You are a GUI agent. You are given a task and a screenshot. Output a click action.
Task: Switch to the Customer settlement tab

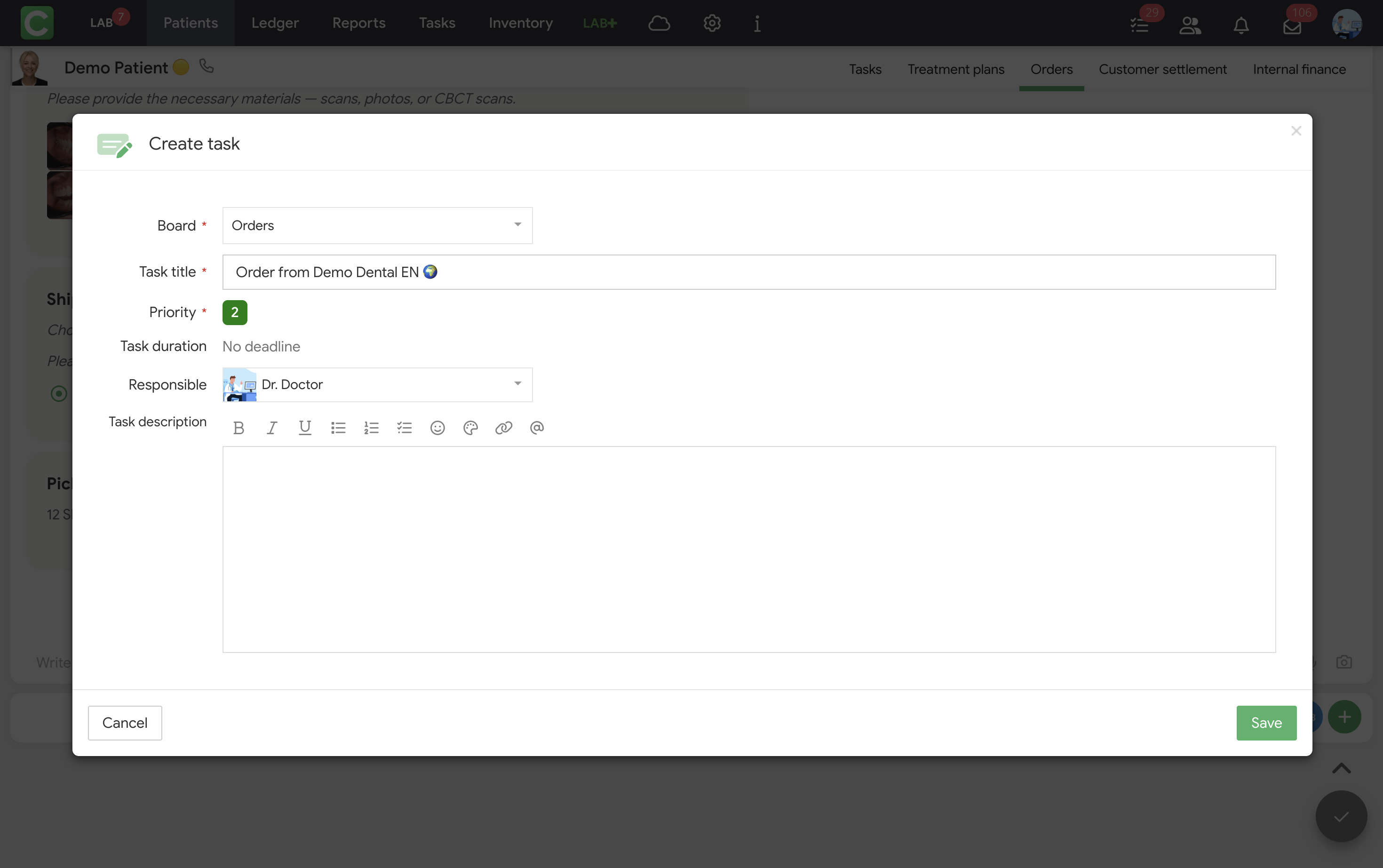tap(1162, 70)
